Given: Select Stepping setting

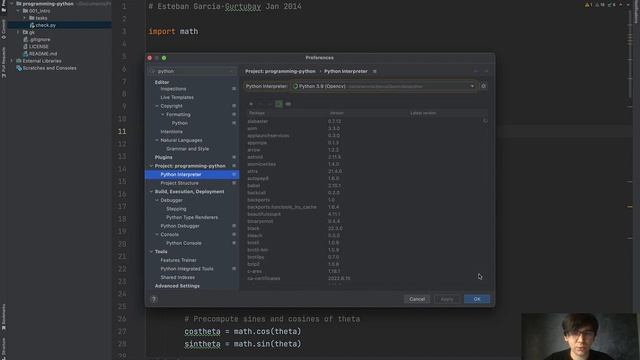Looking at the screenshot, I should (176, 209).
